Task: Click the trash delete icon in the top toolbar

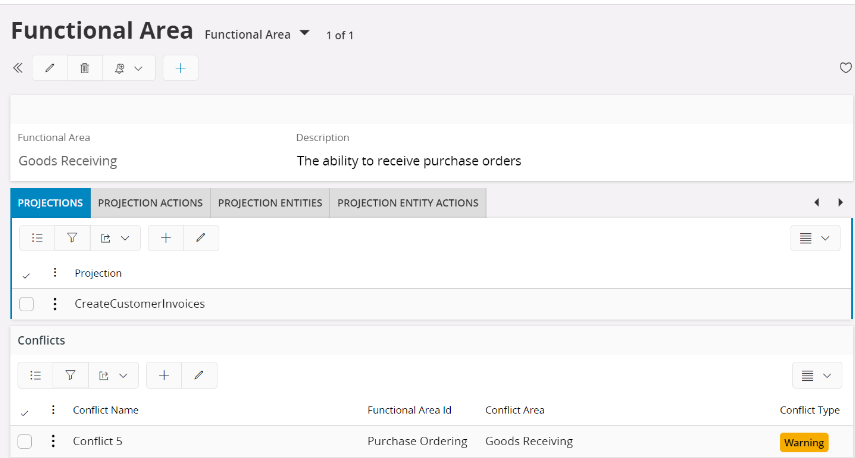Action: click(x=85, y=68)
